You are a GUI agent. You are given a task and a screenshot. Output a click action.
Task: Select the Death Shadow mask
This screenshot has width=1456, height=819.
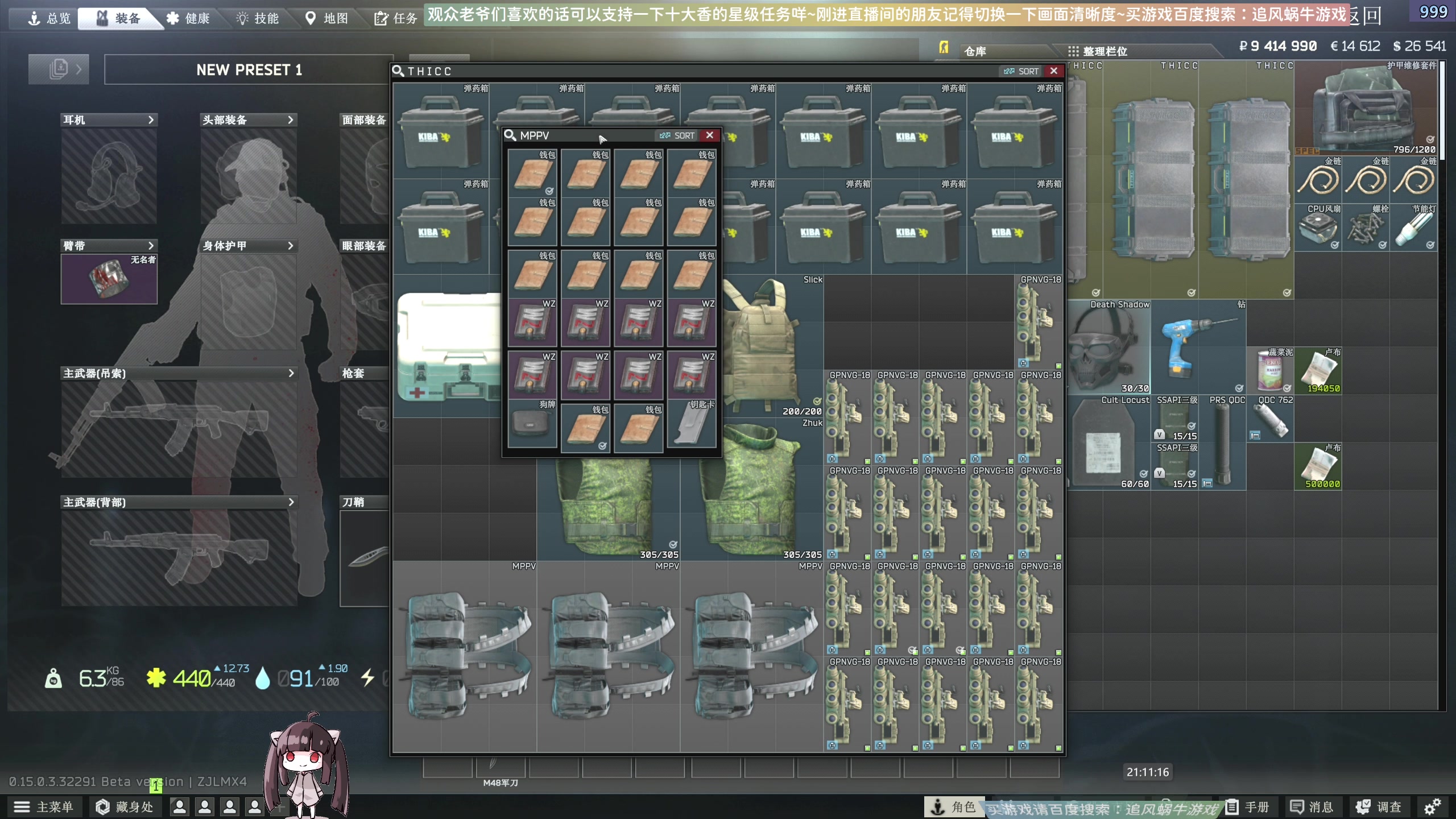pyautogui.click(x=1109, y=347)
